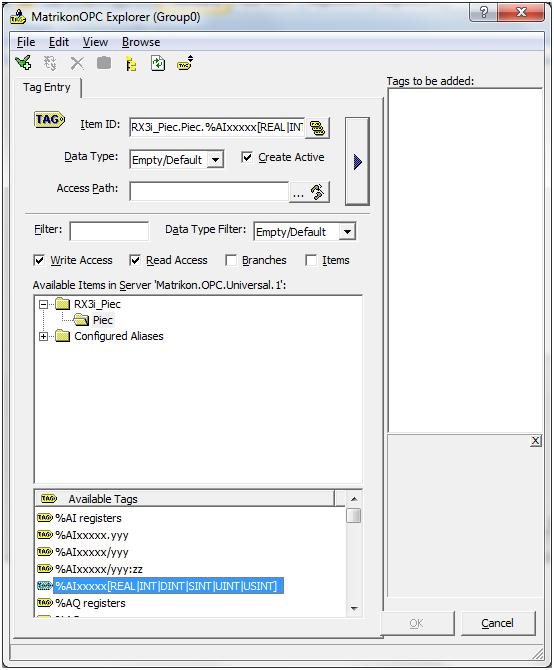
Task: Click the tree browse toolbar icon
Action: point(131,64)
